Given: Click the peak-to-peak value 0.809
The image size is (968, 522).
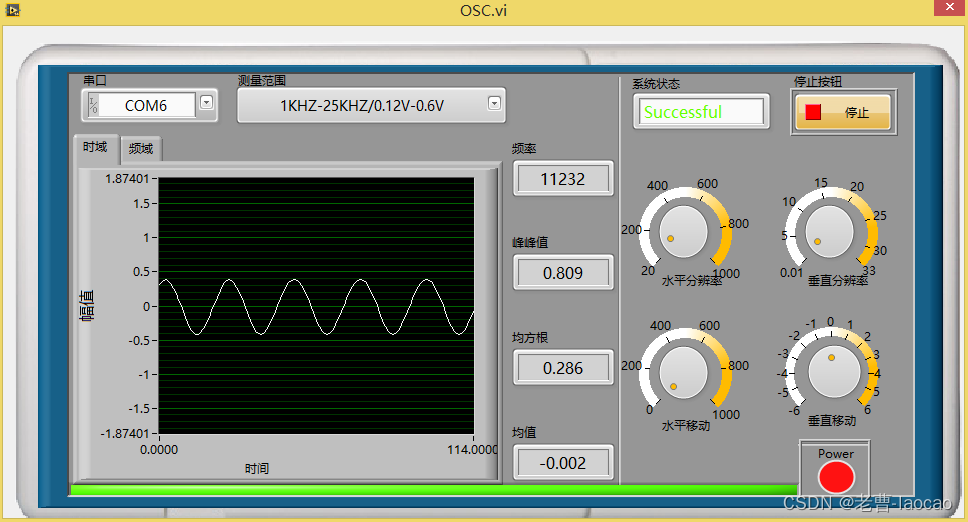Looking at the screenshot, I should click(x=562, y=273).
